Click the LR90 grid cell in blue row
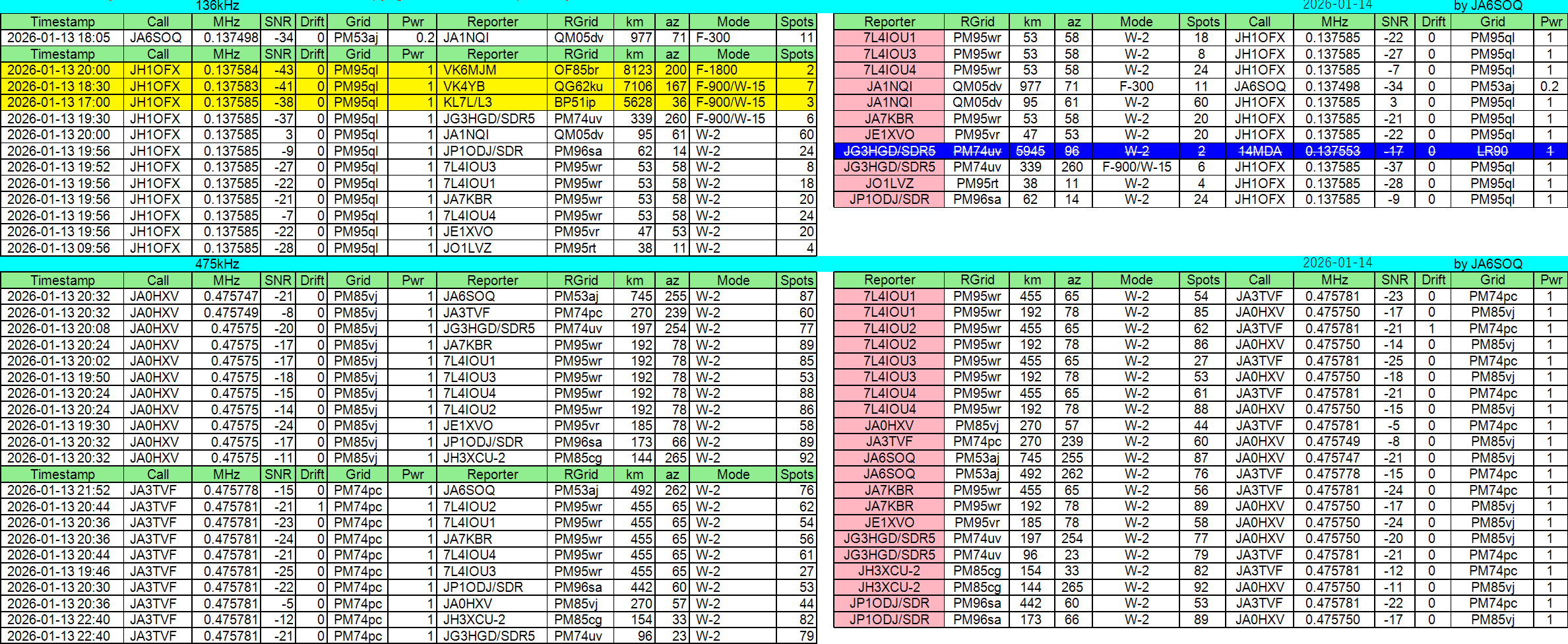Image resolution: width=1568 pixels, height=644 pixels. [1492, 151]
